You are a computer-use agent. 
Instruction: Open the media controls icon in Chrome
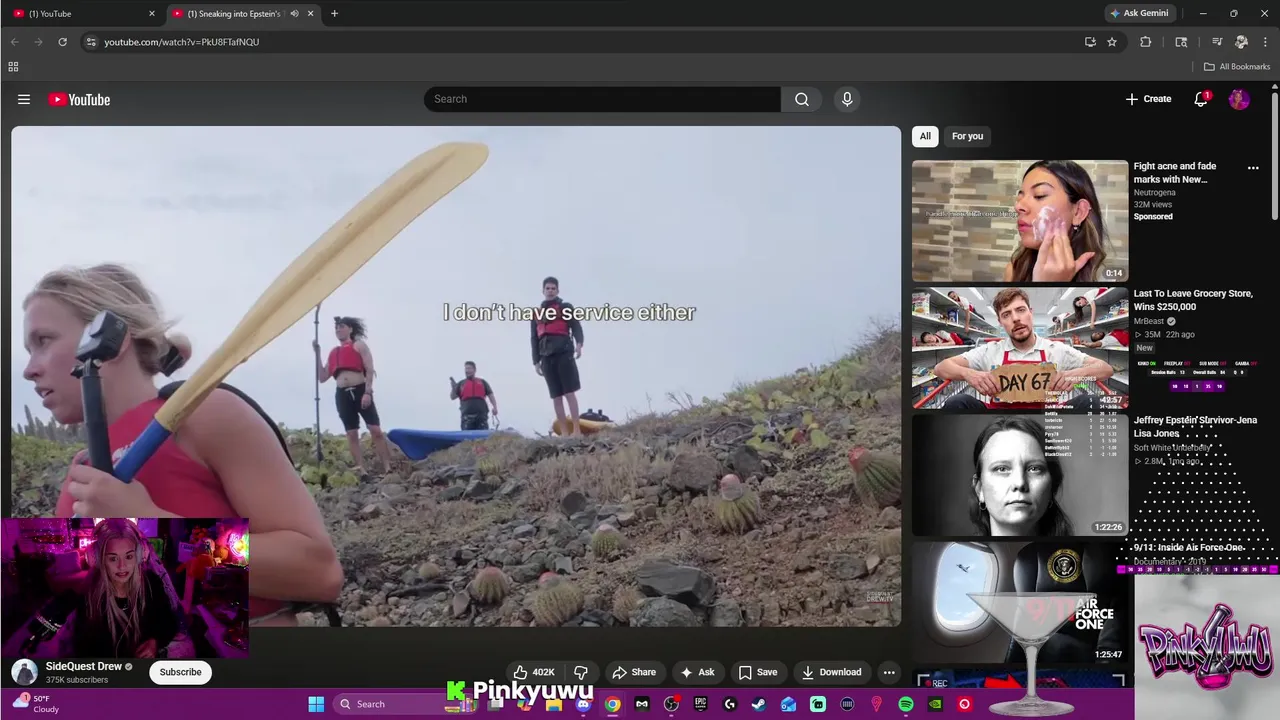click(1217, 42)
